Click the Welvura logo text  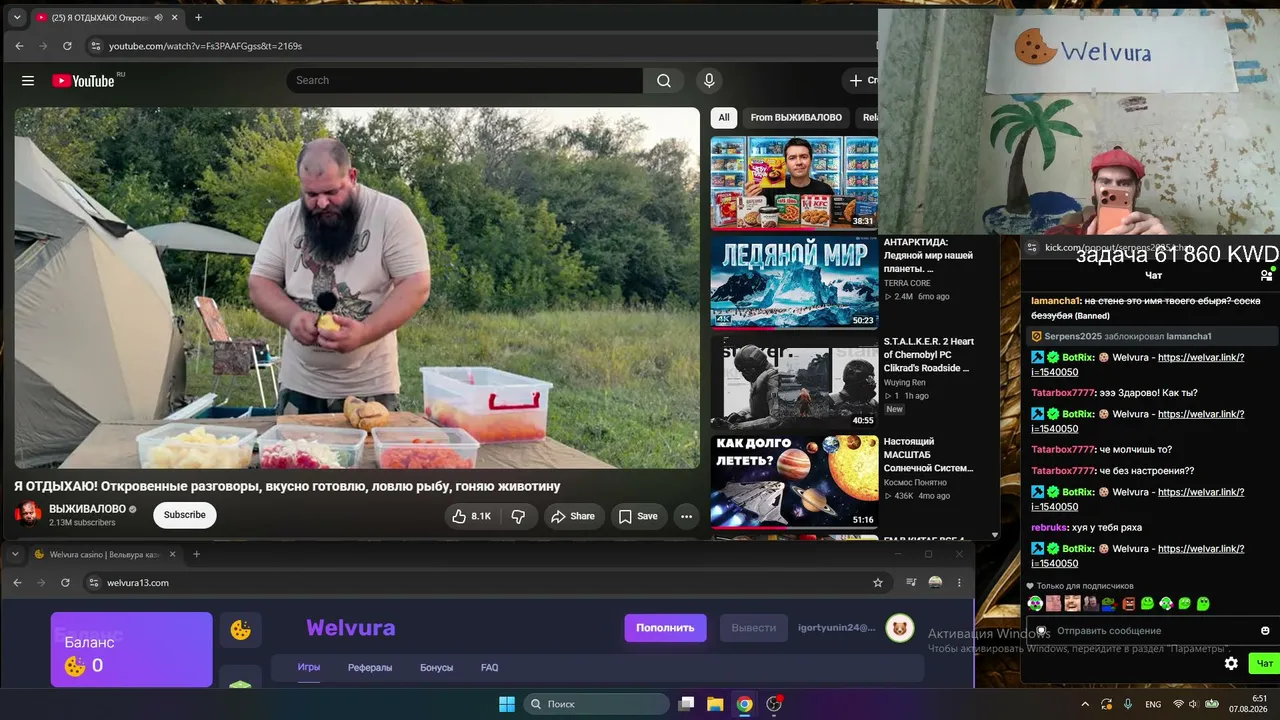click(351, 628)
